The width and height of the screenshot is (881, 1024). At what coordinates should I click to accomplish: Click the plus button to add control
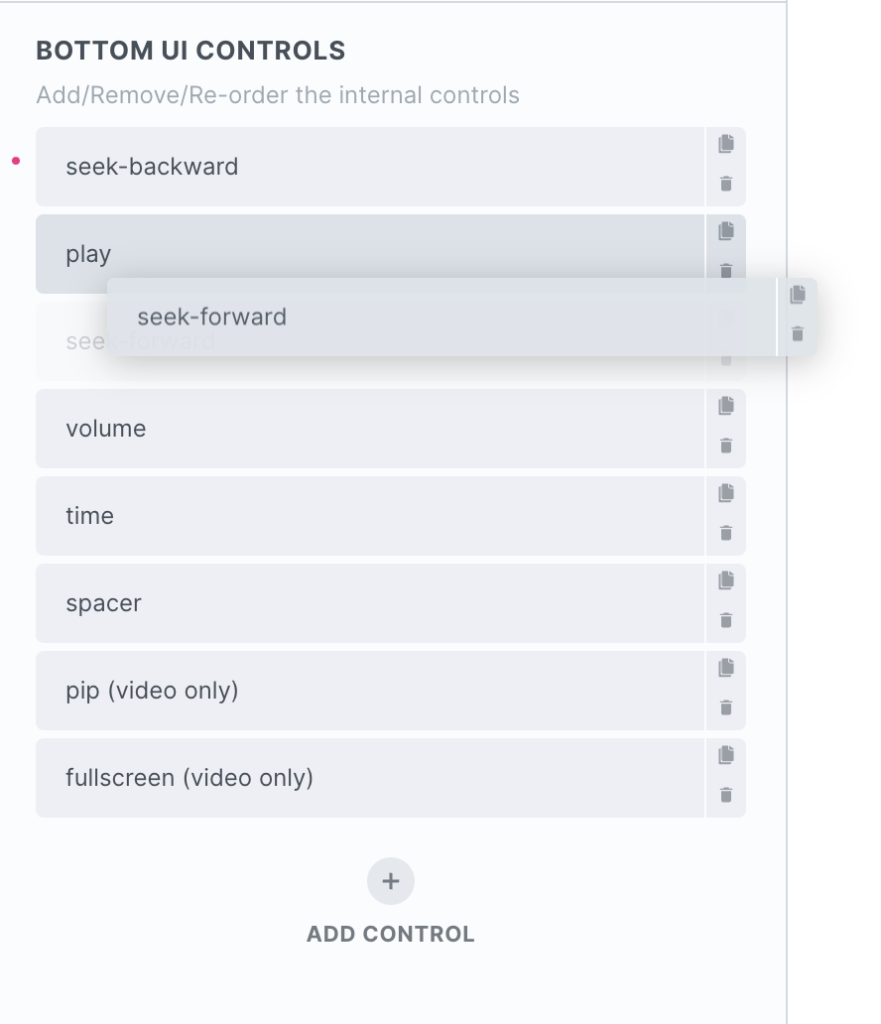[391, 881]
